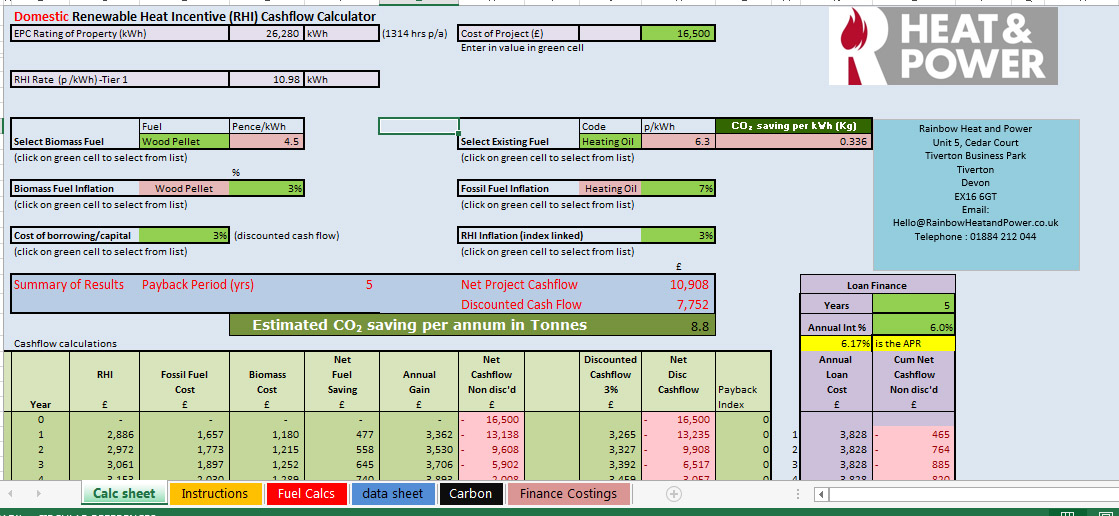This screenshot has height=516, width=1119.
Task: Select the Loan Finance Years value cell
Action: click(914, 306)
